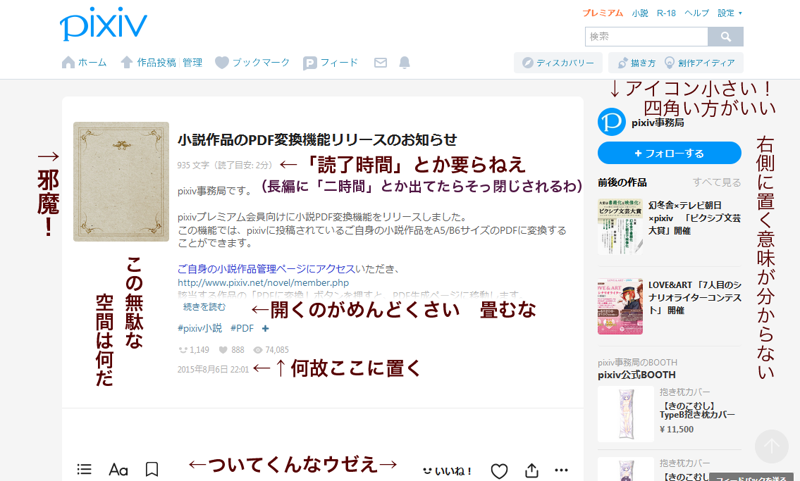This screenshot has width=800, height=481.
Task: Open the pixiv事務局 user name
Action: pyautogui.click(x=658, y=123)
